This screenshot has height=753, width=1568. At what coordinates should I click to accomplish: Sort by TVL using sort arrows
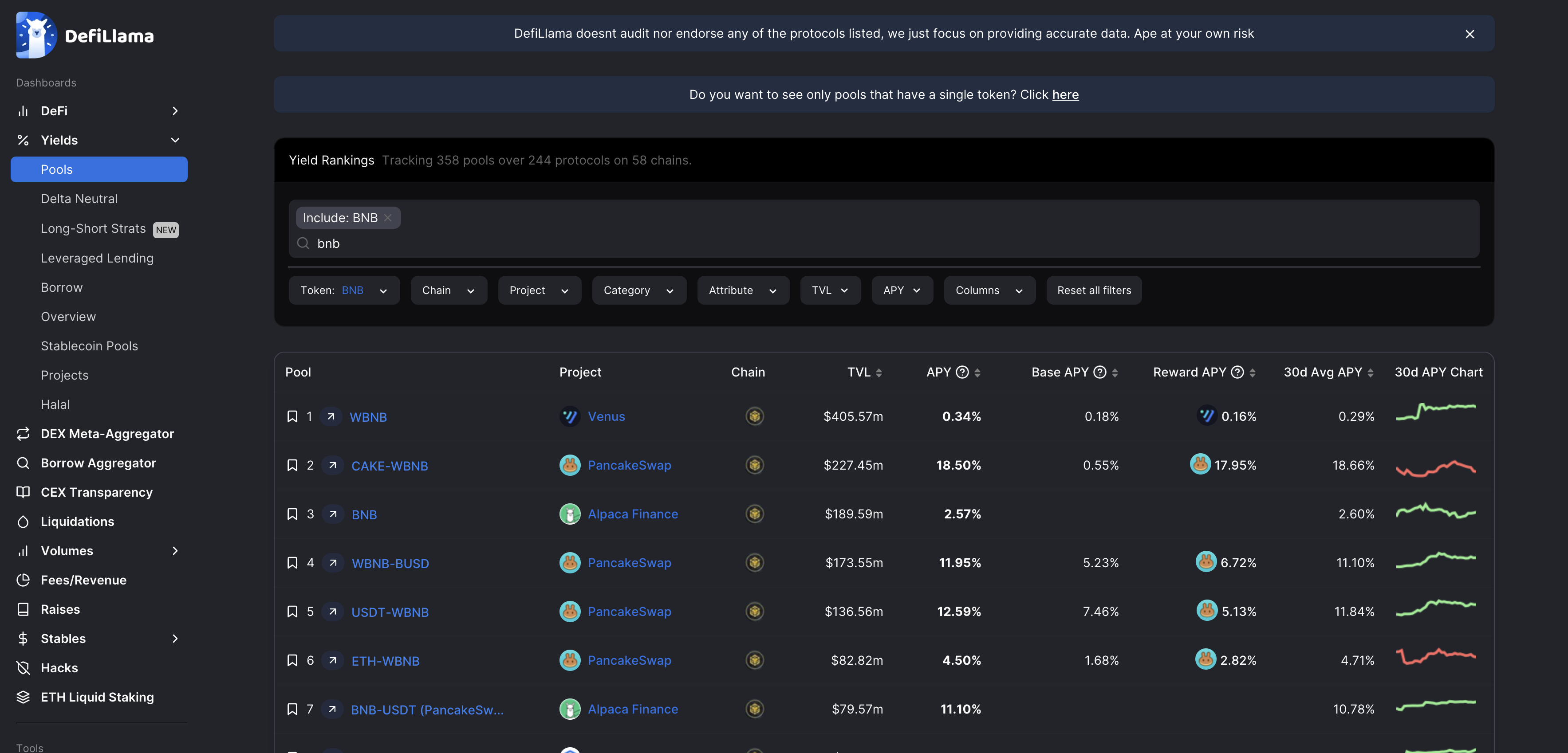(879, 373)
